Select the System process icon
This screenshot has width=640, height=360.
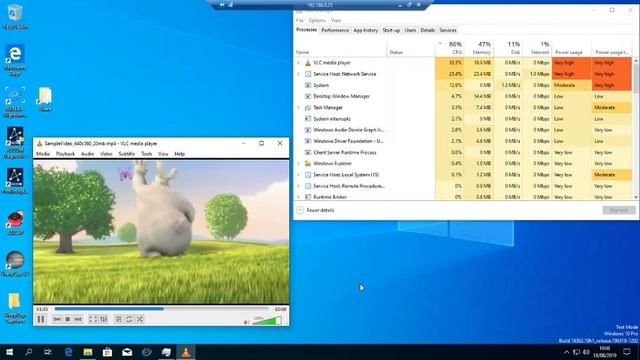tap(308, 85)
